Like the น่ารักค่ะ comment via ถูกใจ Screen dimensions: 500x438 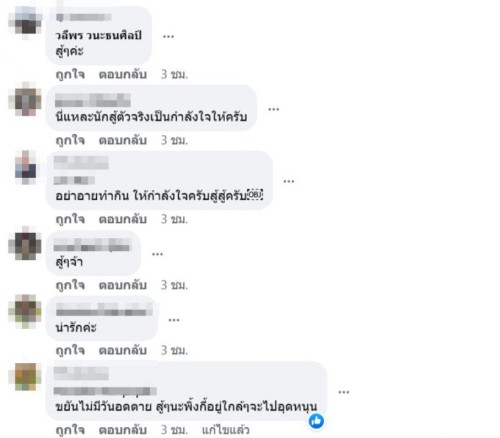pos(70,350)
